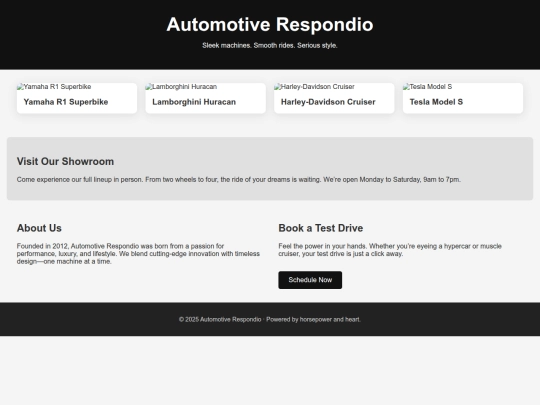
Task: Click the paragraph starting 'Founded in 2012'
Action: pyautogui.click(x=138, y=254)
